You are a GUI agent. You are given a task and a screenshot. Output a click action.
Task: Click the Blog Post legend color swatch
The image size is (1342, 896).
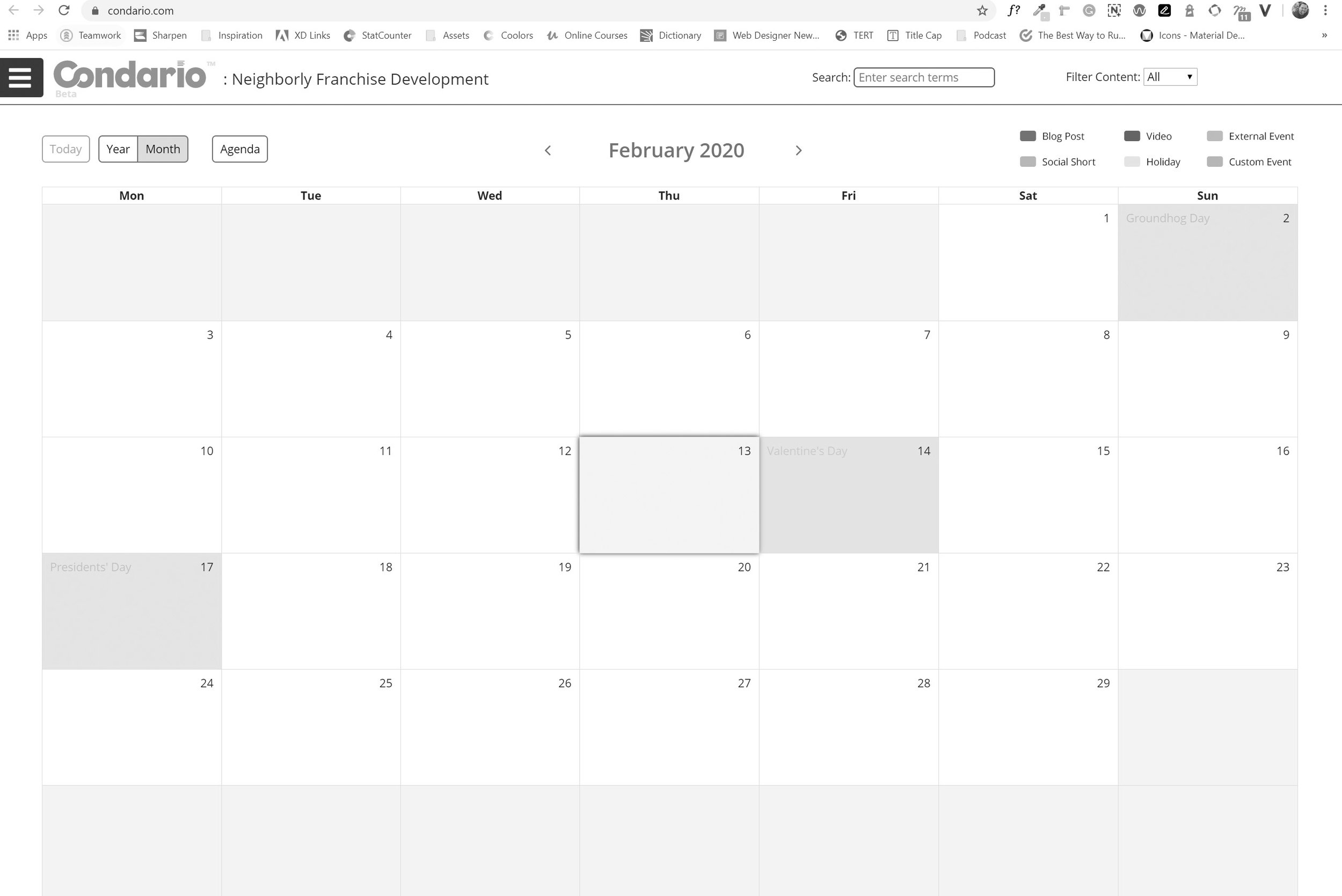[x=1027, y=136]
